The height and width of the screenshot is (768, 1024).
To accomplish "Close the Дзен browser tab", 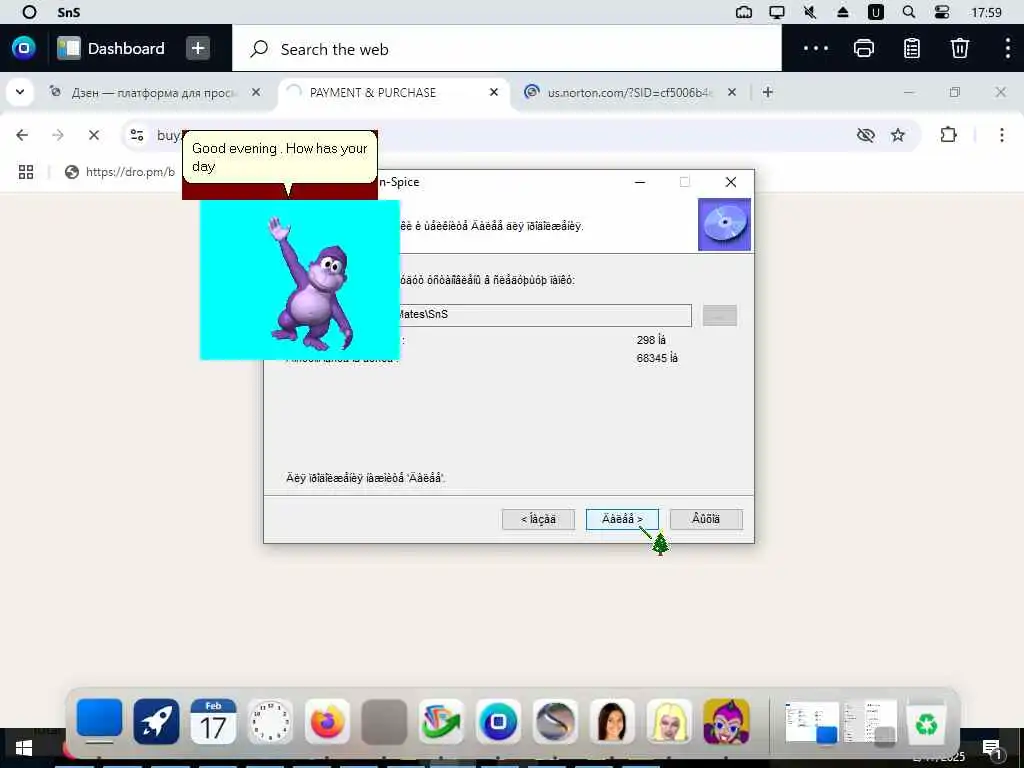I will click(x=256, y=92).
